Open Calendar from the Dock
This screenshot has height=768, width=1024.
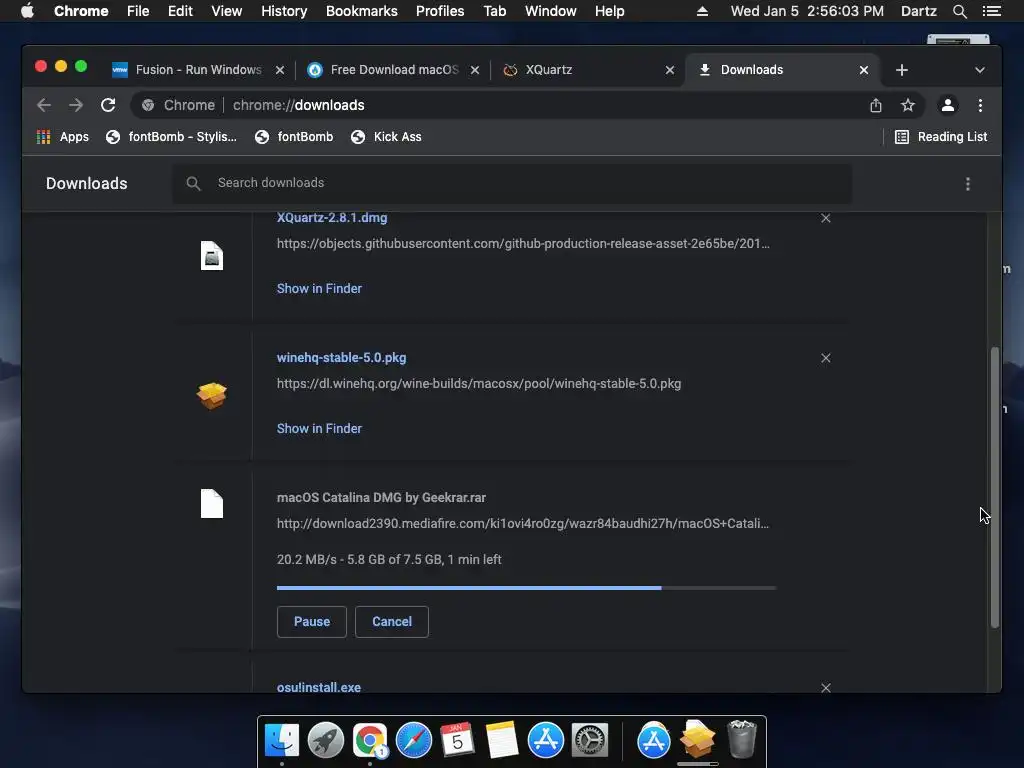[457, 740]
